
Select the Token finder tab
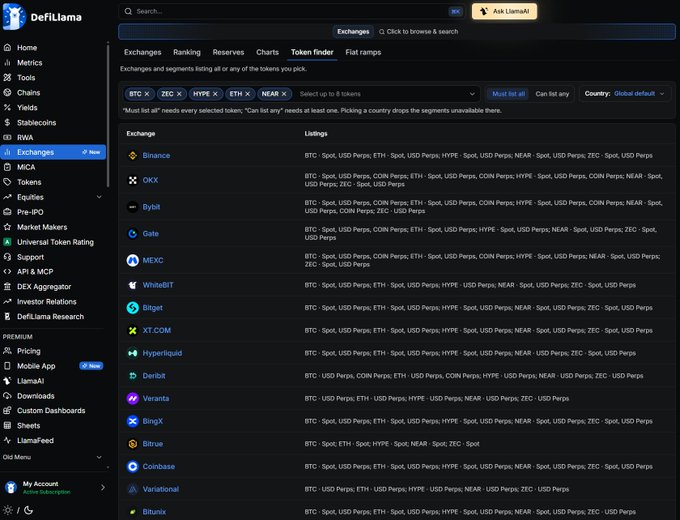312,52
